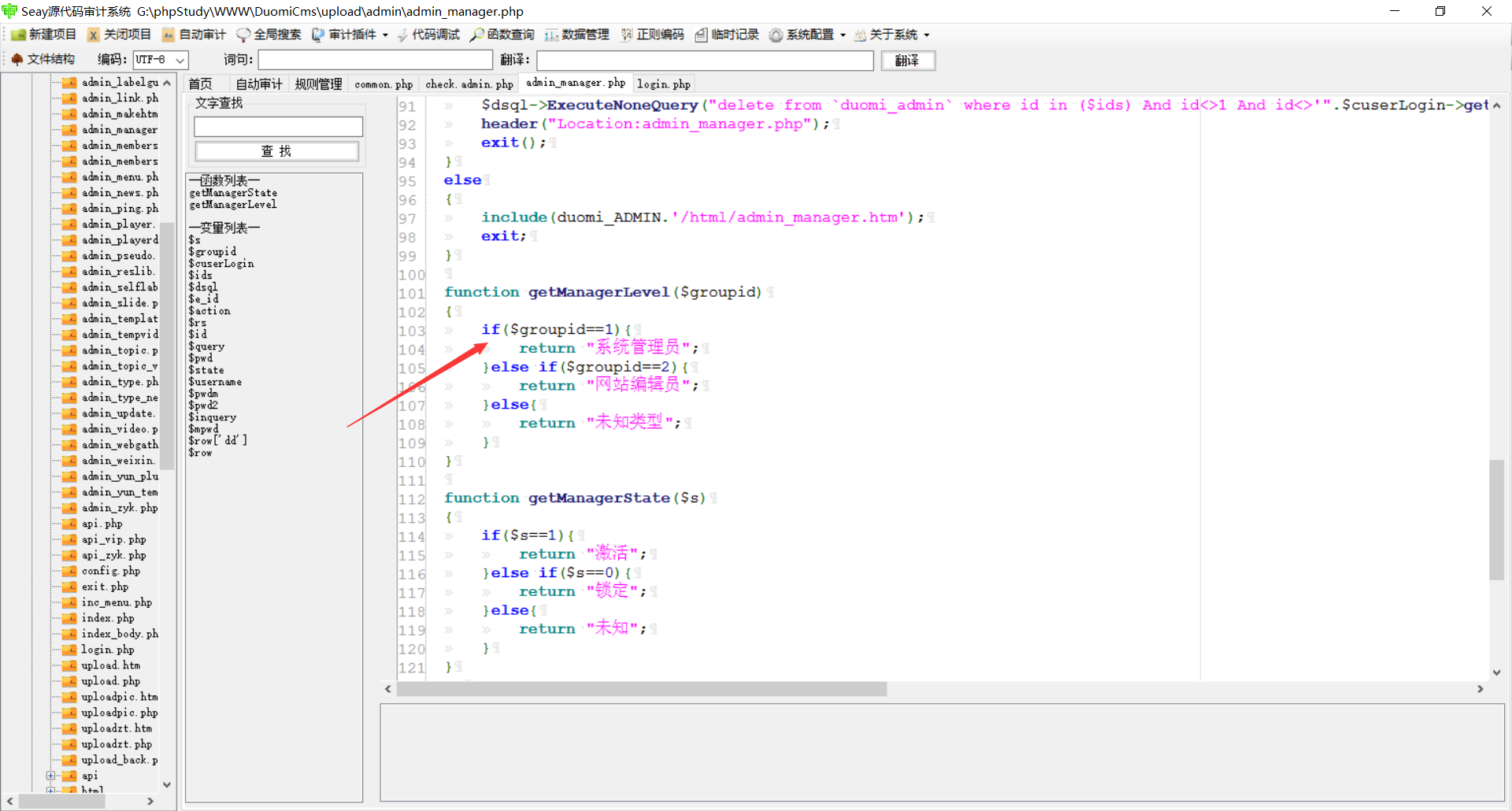The height and width of the screenshot is (811, 1512).
Task: Open the 编码 UTF-8 combo box
Action: tap(161, 60)
